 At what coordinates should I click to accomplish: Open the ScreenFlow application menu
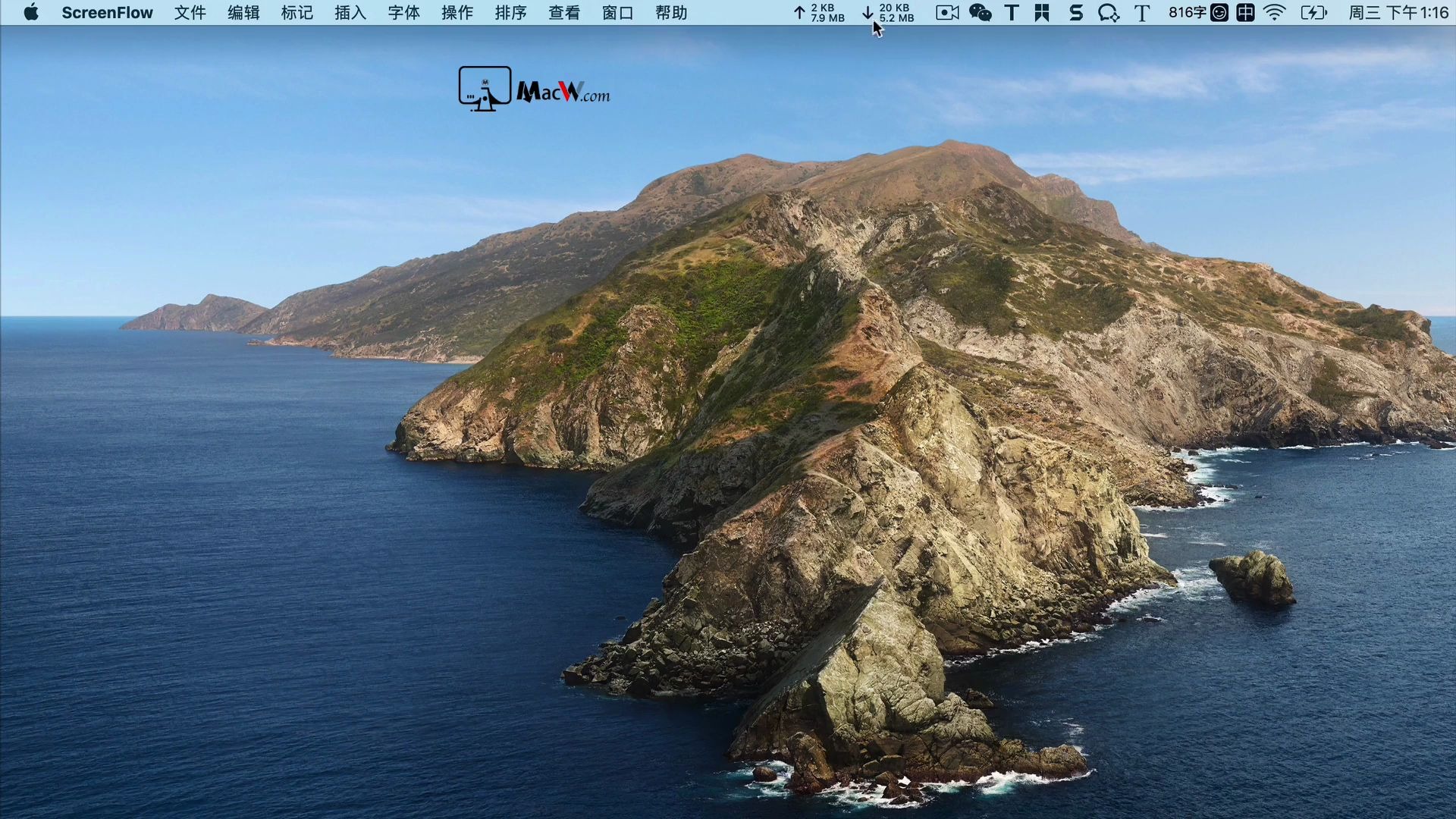107,13
